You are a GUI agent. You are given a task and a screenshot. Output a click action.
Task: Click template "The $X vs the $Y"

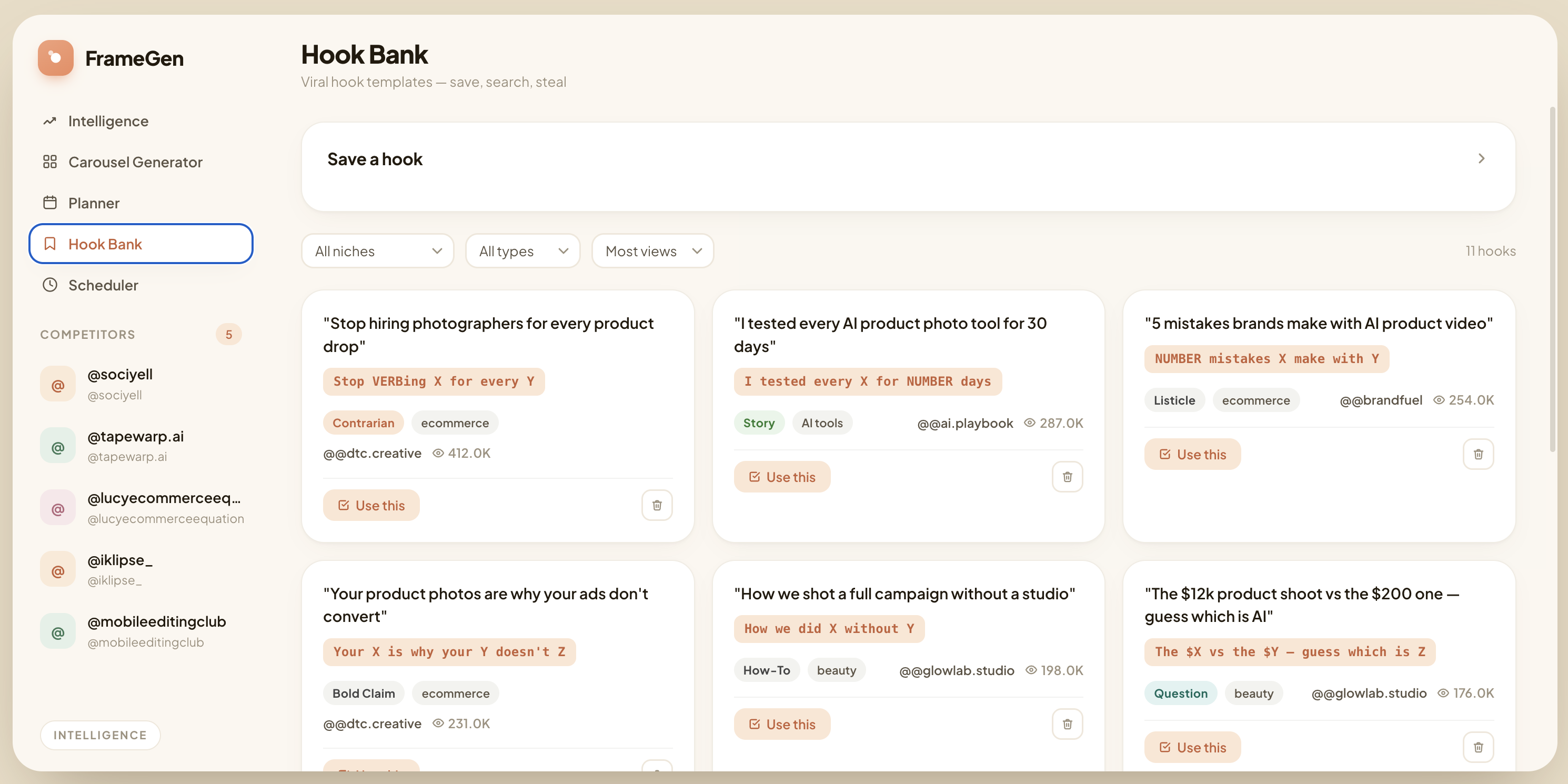[1290, 651]
